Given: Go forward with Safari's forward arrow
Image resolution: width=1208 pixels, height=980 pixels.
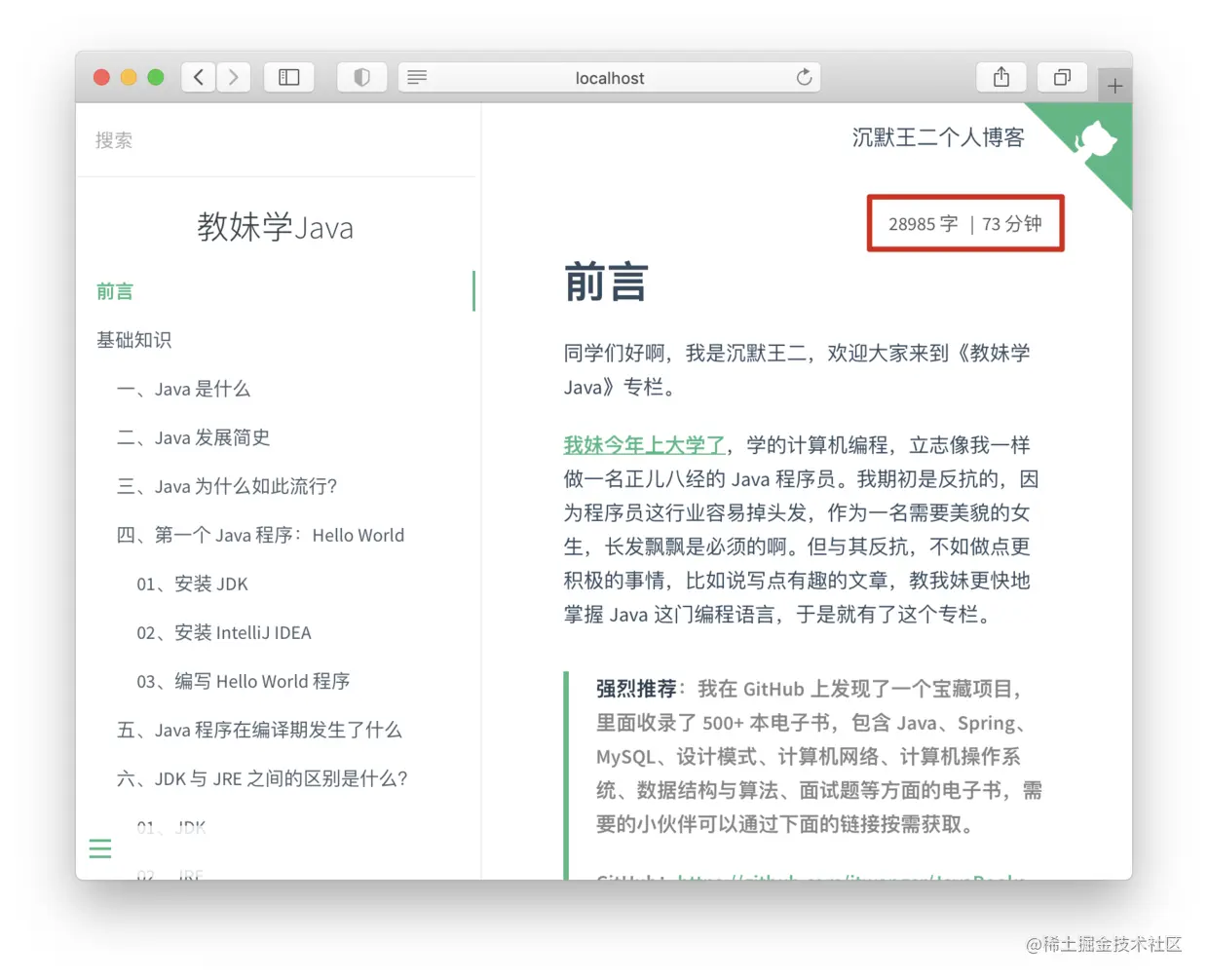Looking at the screenshot, I should (x=234, y=77).
